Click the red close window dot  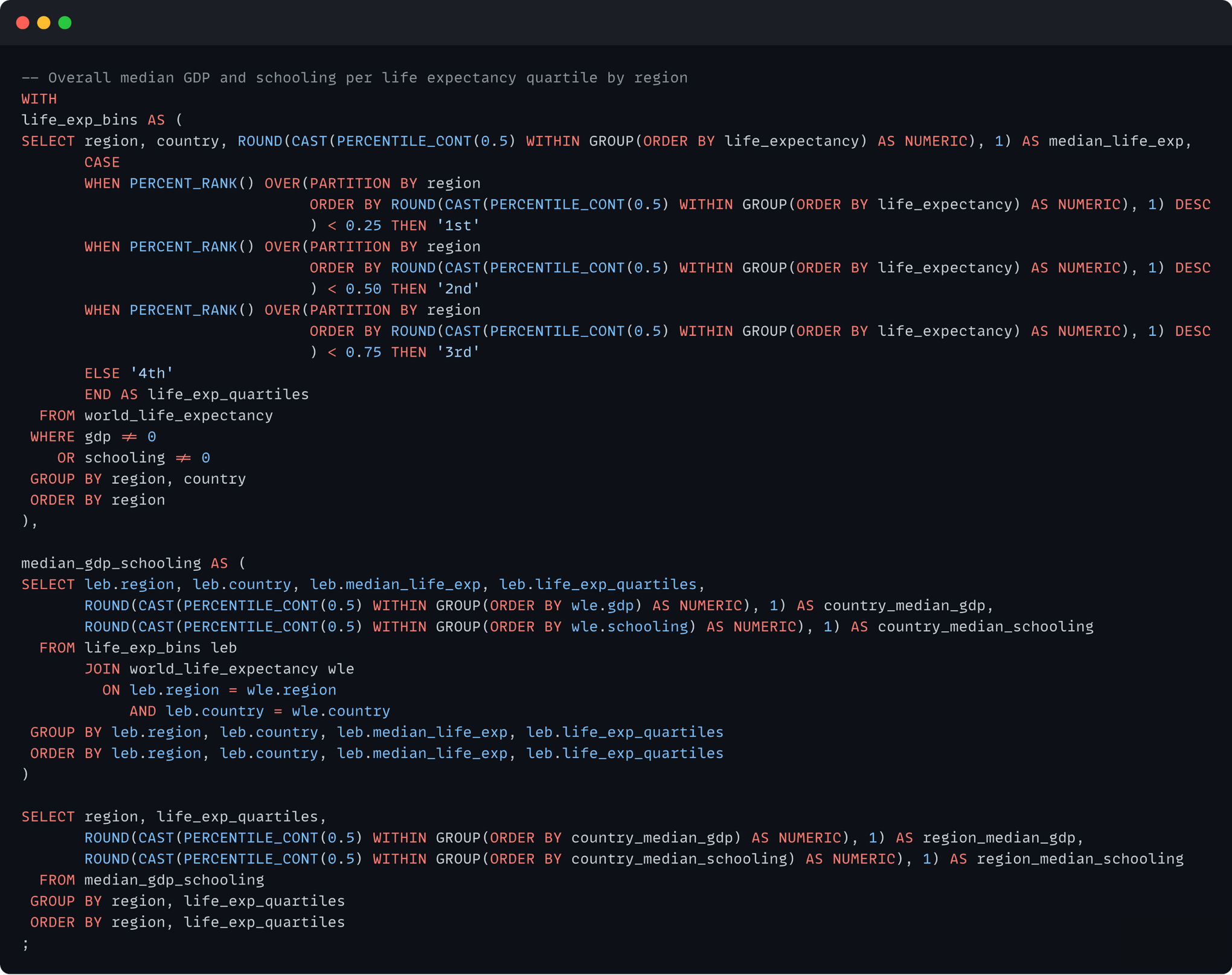point(23,23)
